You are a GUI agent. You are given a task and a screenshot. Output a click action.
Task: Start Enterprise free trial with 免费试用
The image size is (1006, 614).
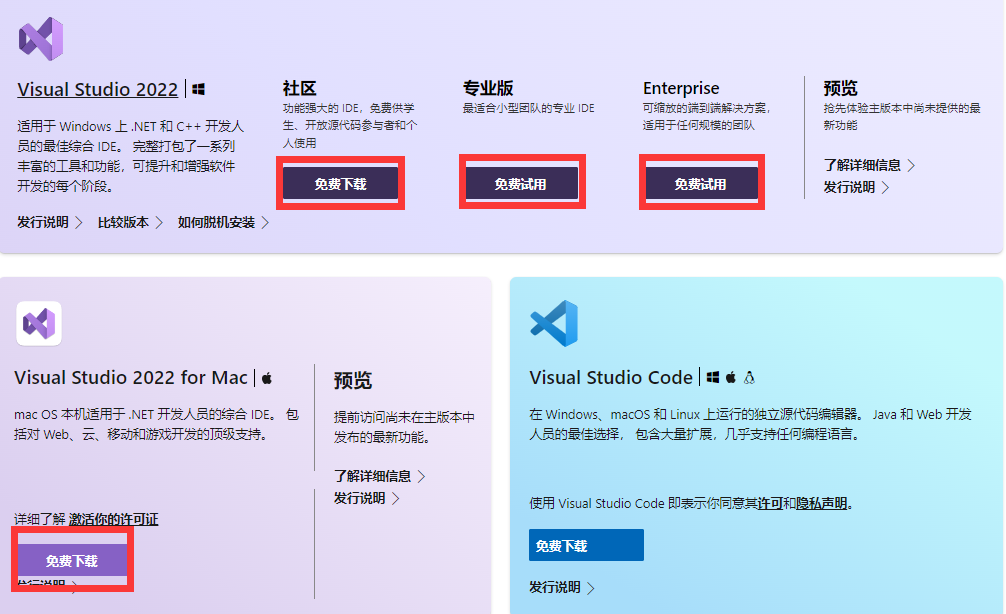pos(701,184)
